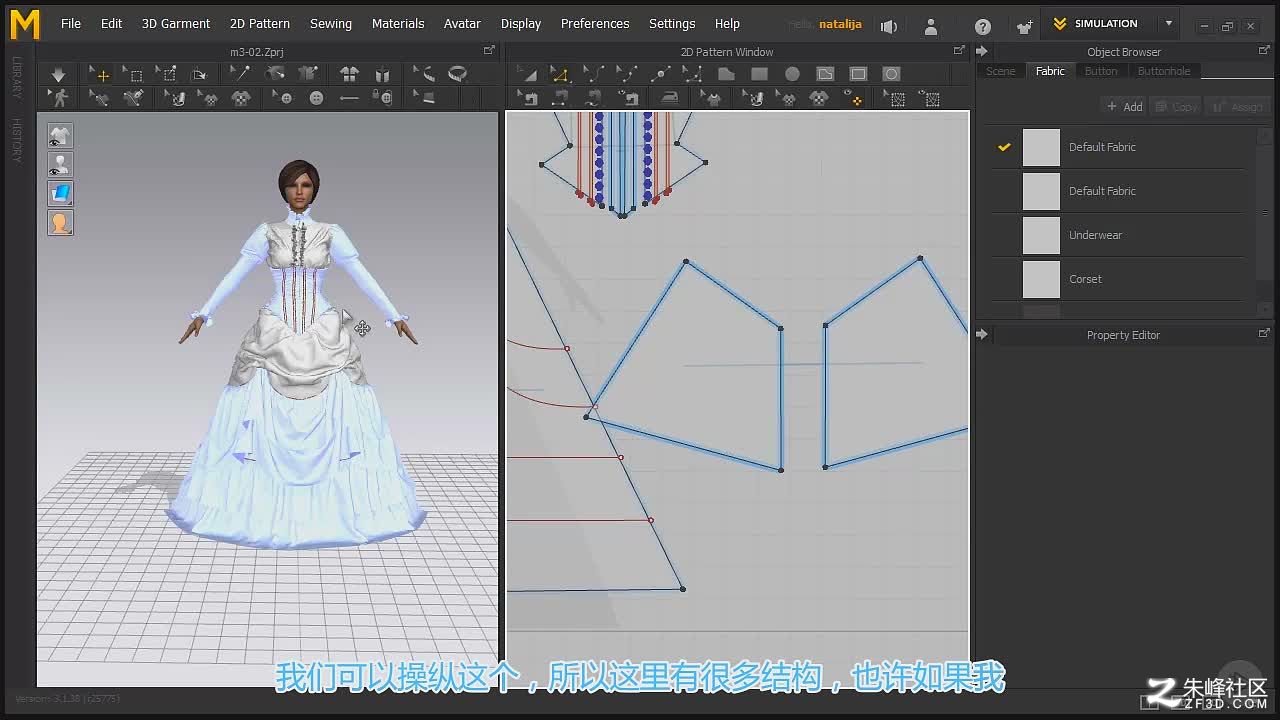This screenshot has height=720, width=1280.
Task: Collapse the Property Editor panel arrow
Action: (981, 335)
